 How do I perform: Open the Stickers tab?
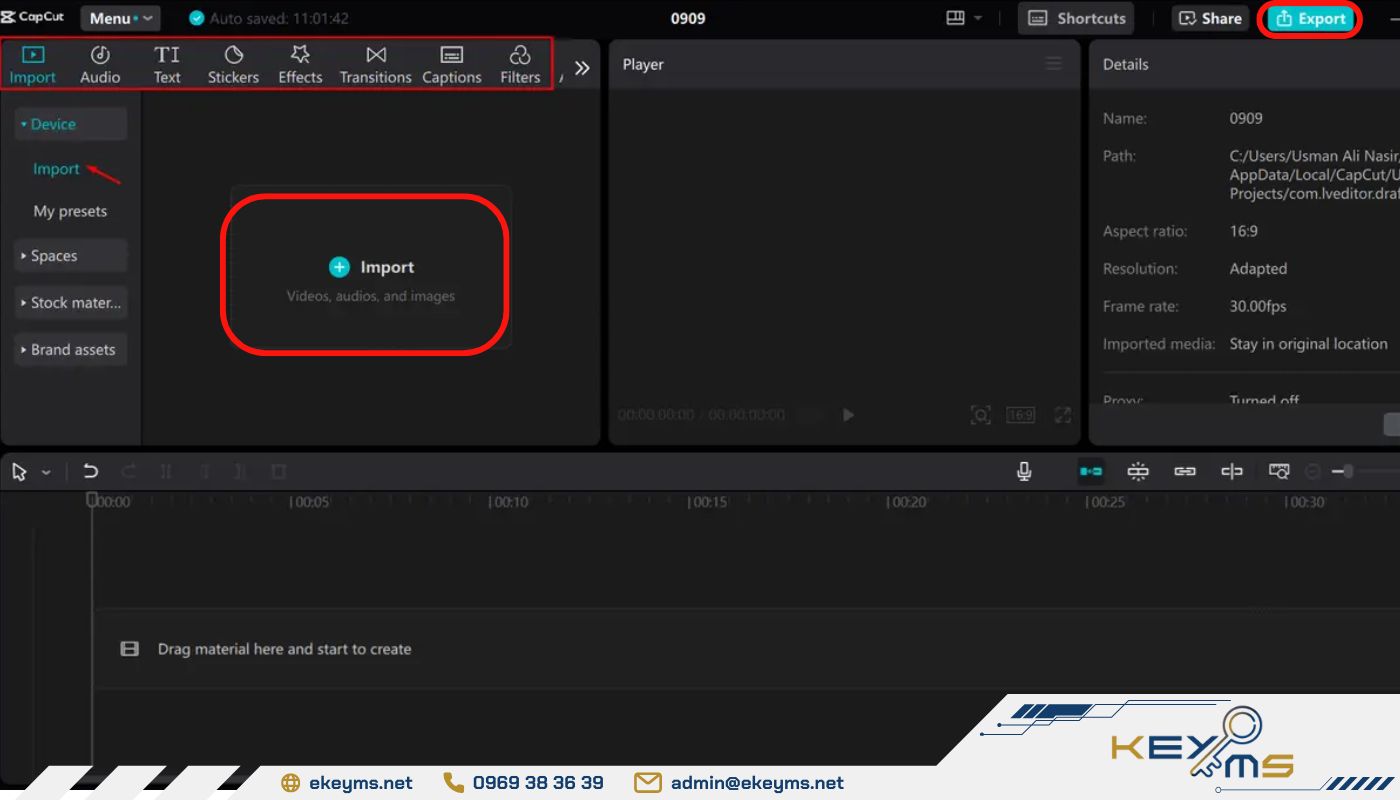[233, 65]
